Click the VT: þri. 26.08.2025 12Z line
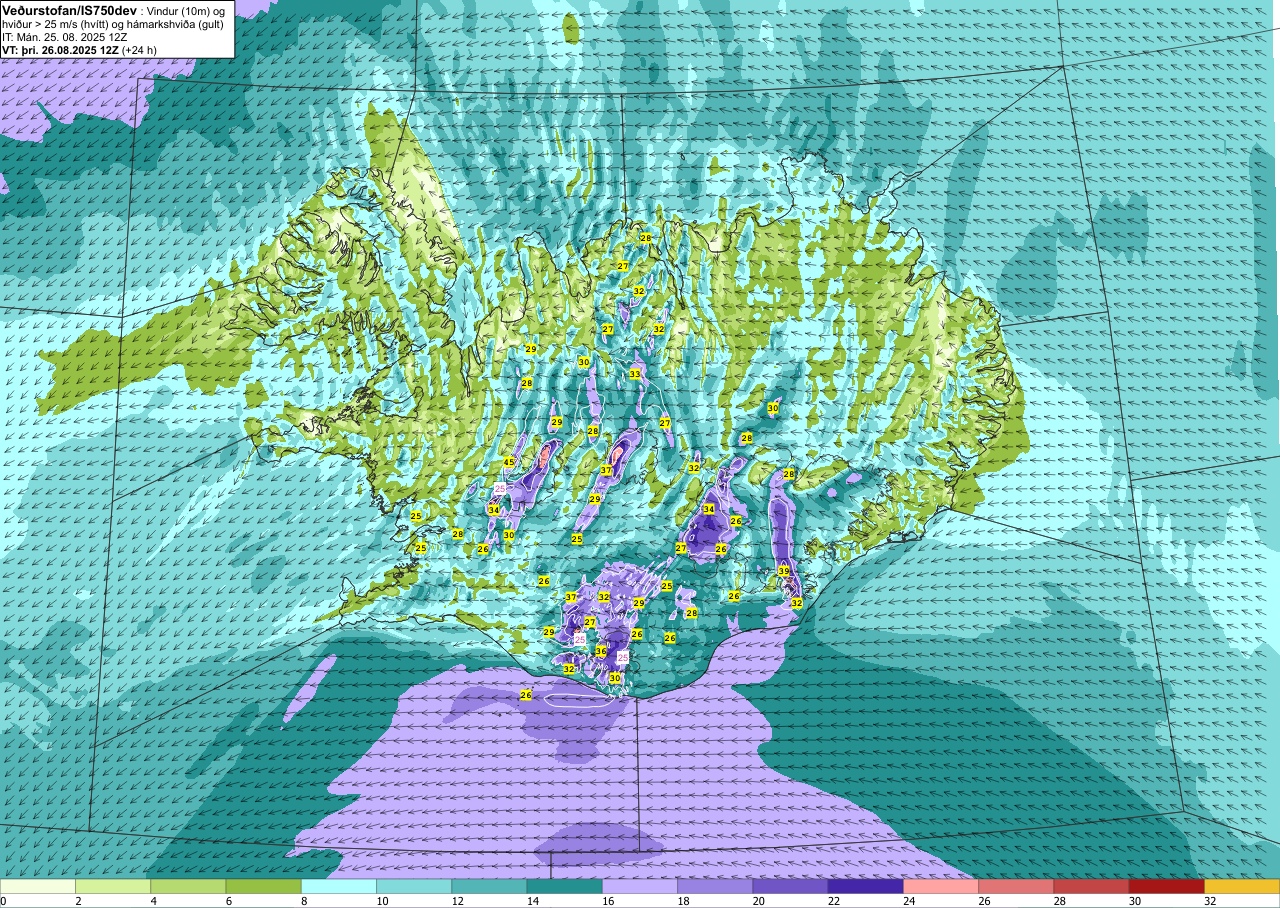 [x=79, y=50]
